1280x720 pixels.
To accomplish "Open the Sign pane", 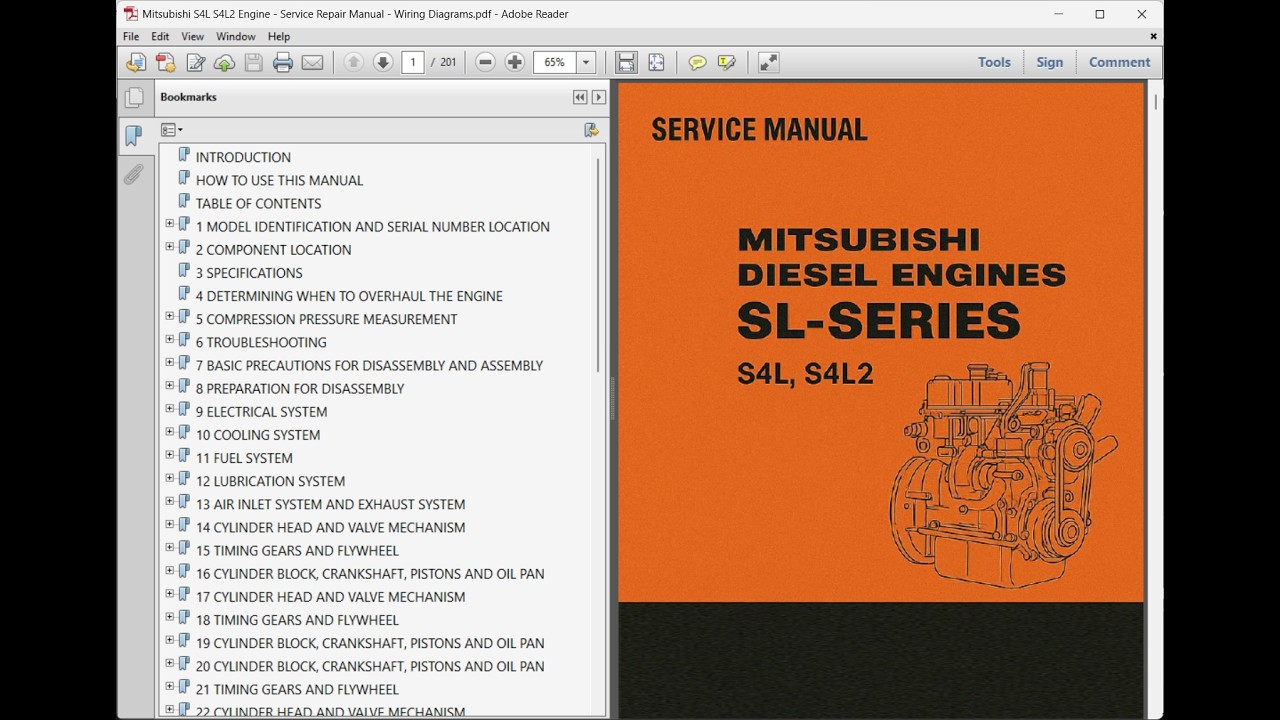I will (x=1050, y=62).
